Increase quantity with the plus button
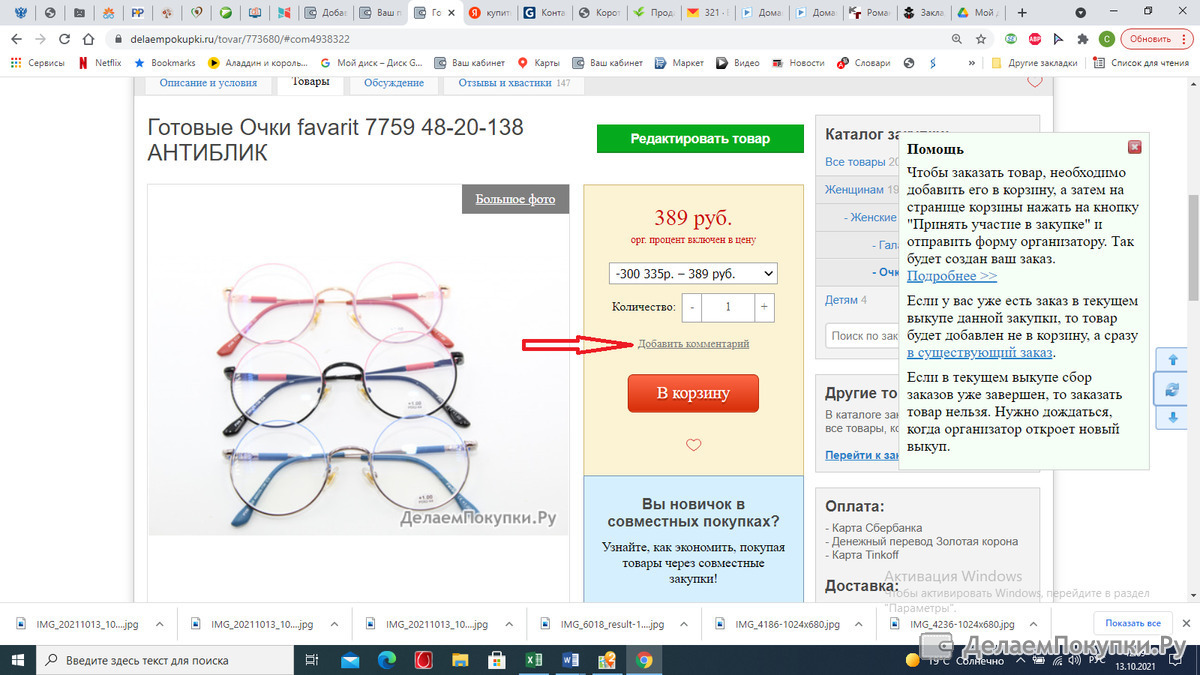The image size is (1200, 675). pos(764,307)
